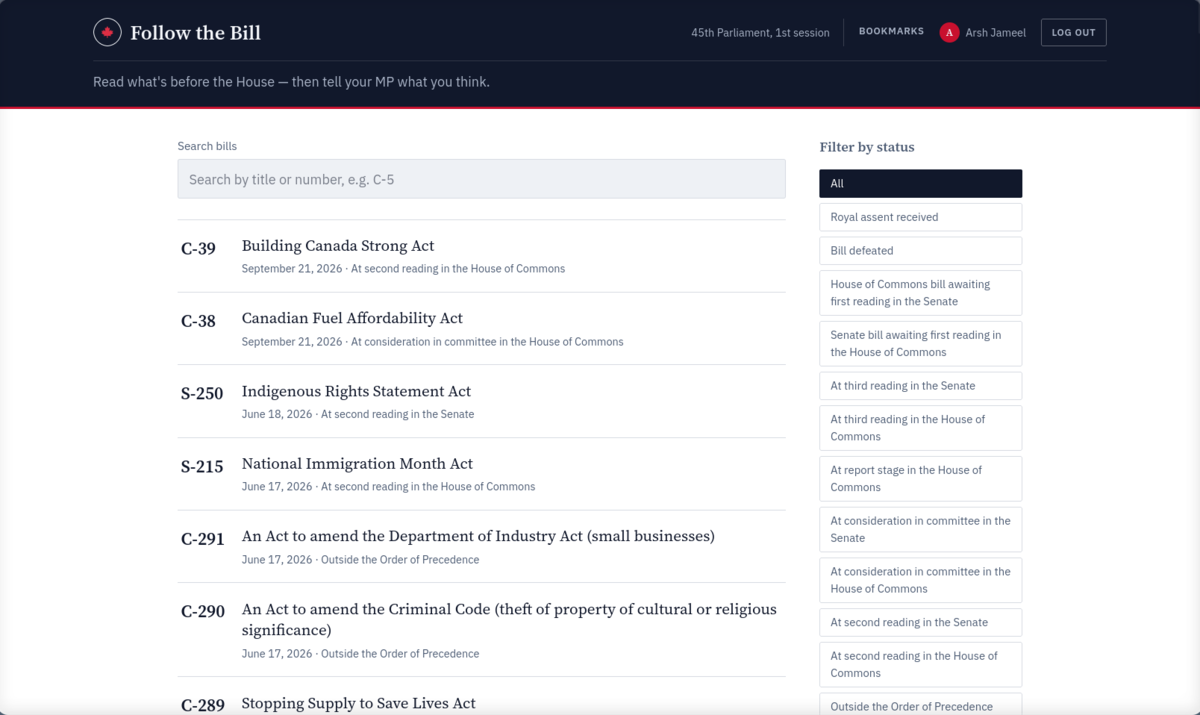Viewport: 1200px width, 715px height.
Task: Open the Indigenous Rights Statement Act
Action: (481, 401)
